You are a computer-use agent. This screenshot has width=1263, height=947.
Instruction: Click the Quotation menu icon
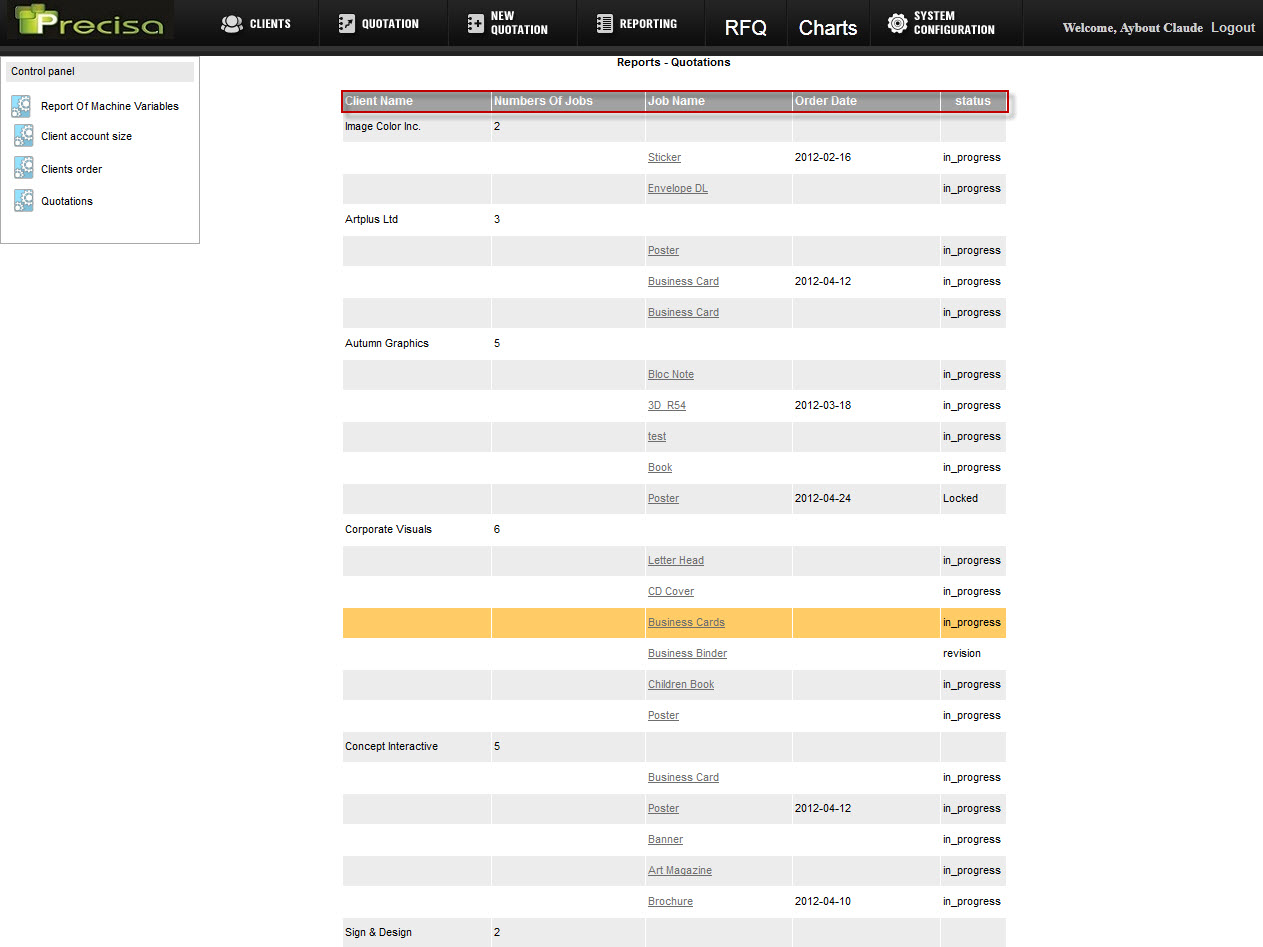(x=346, y=23)
